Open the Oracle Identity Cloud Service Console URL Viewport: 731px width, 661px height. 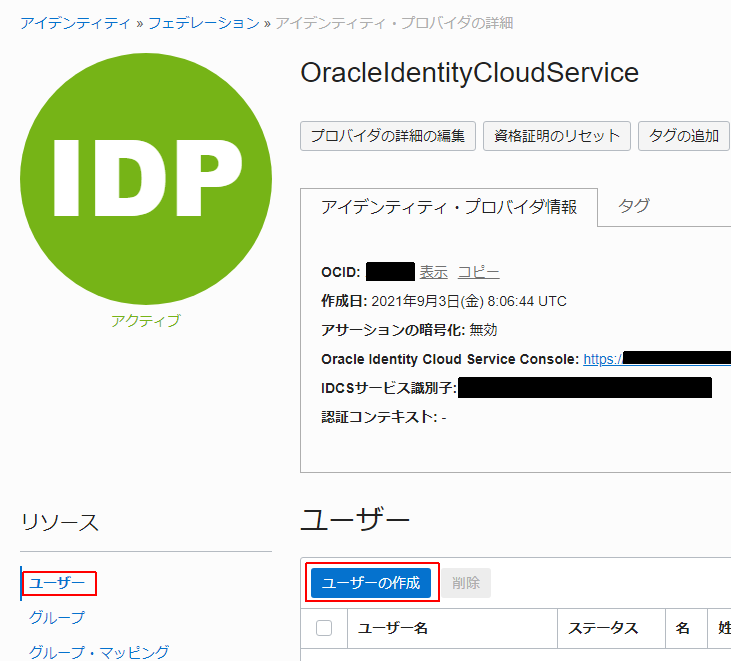657,359
